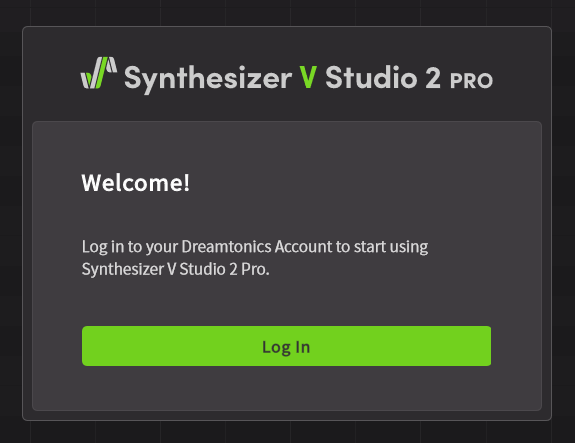This screenshot has width=575, height=443.
Task: Click the 'Synthesizer V Studio 2 Pro.' description line
Action: [175, 269]
